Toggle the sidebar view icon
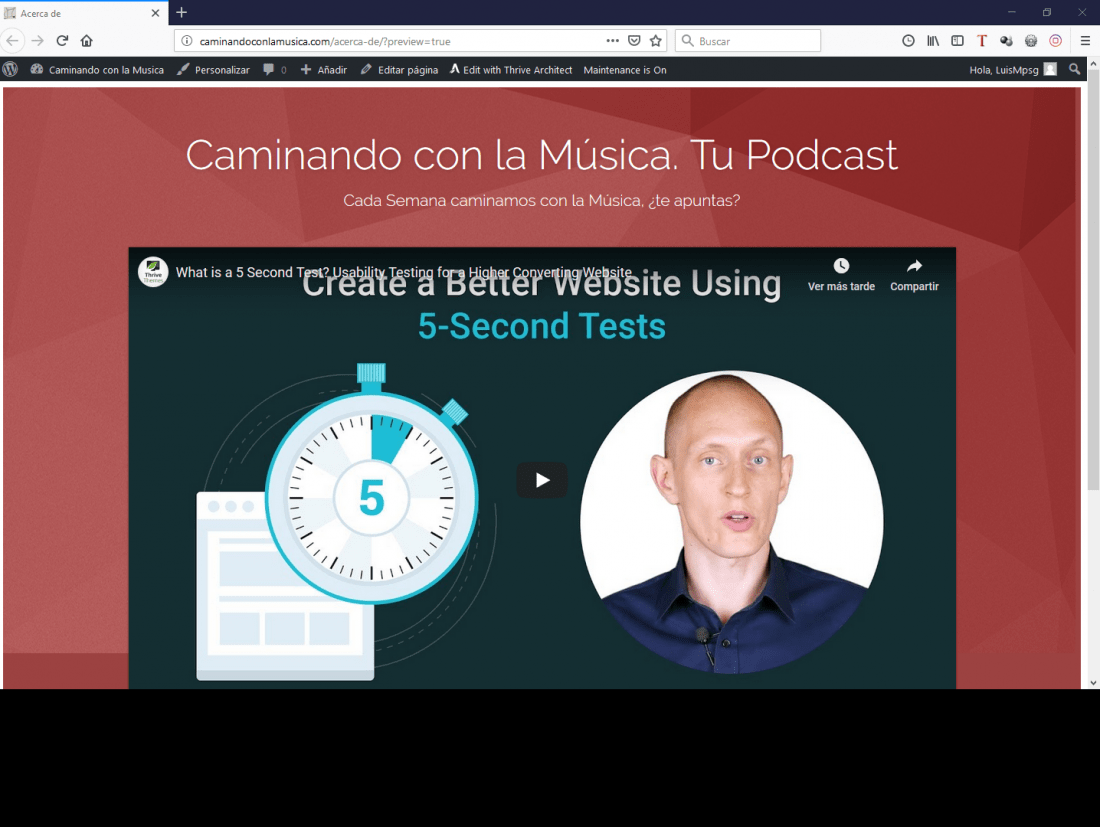Screen dimensions: 1100x827 pyautogui.click(x=957, y=41)
